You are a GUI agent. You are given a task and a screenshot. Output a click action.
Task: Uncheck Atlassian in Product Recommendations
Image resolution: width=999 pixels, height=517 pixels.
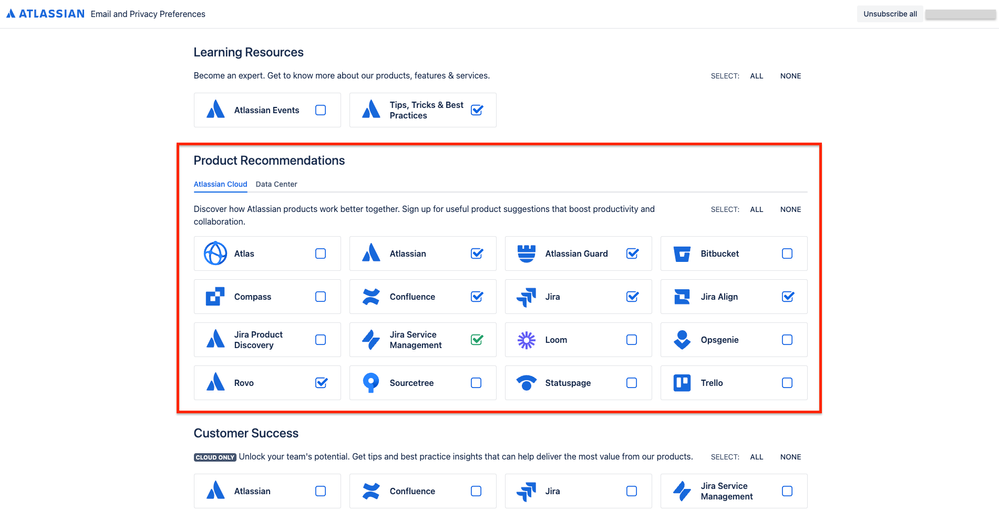(x=477, y=254)
